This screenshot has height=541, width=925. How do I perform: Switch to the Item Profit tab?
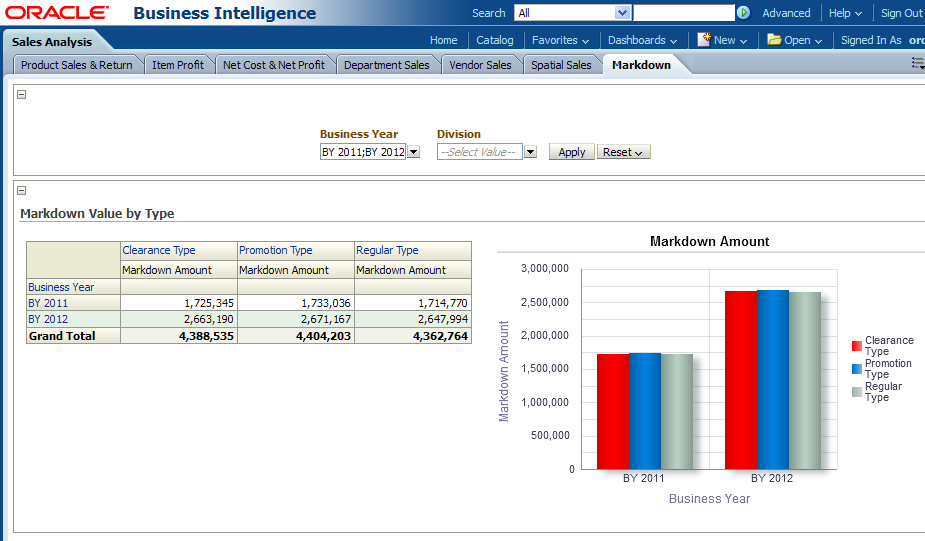pos(178,65)
